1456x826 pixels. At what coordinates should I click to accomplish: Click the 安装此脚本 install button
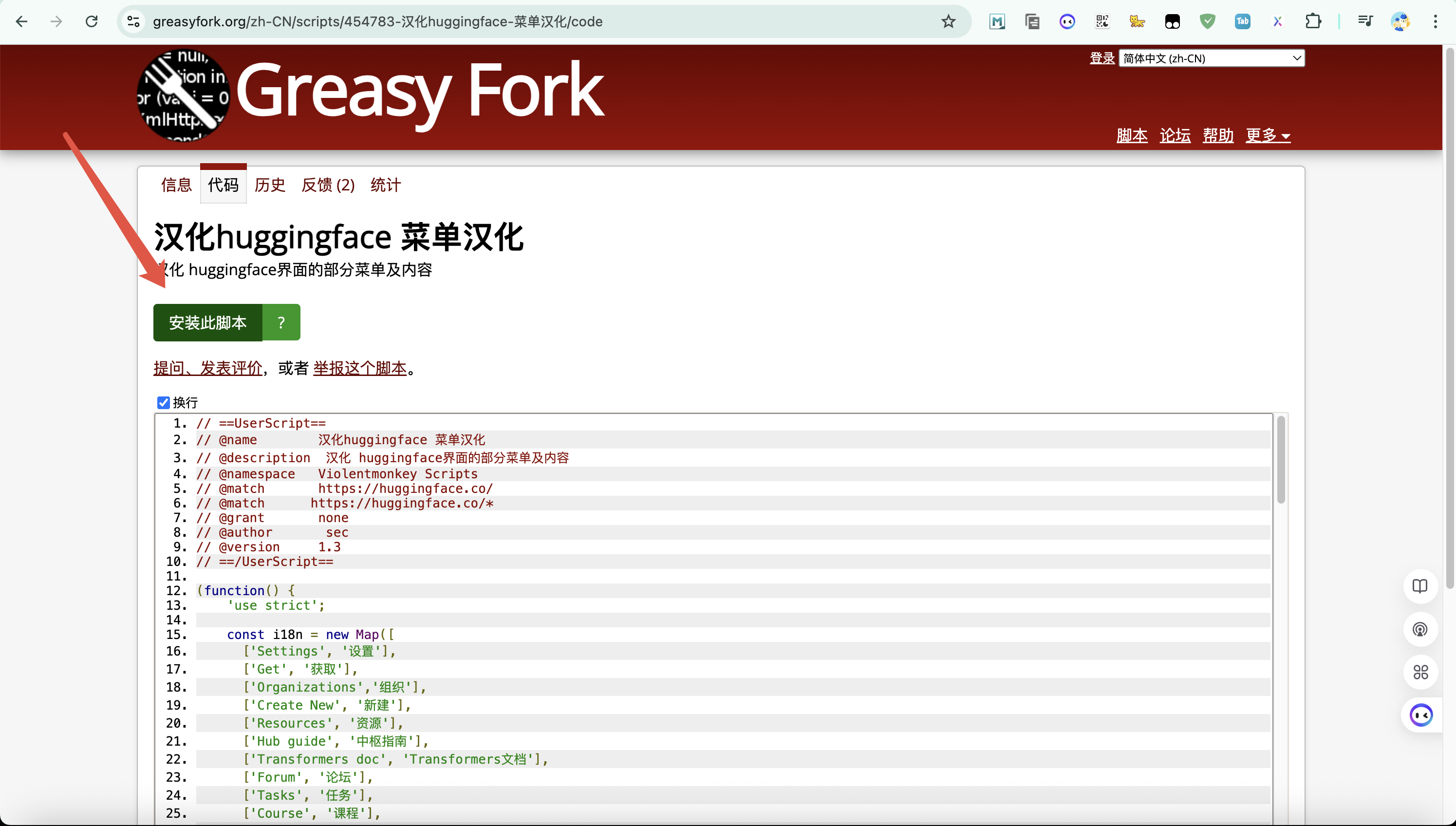[207, 322]
